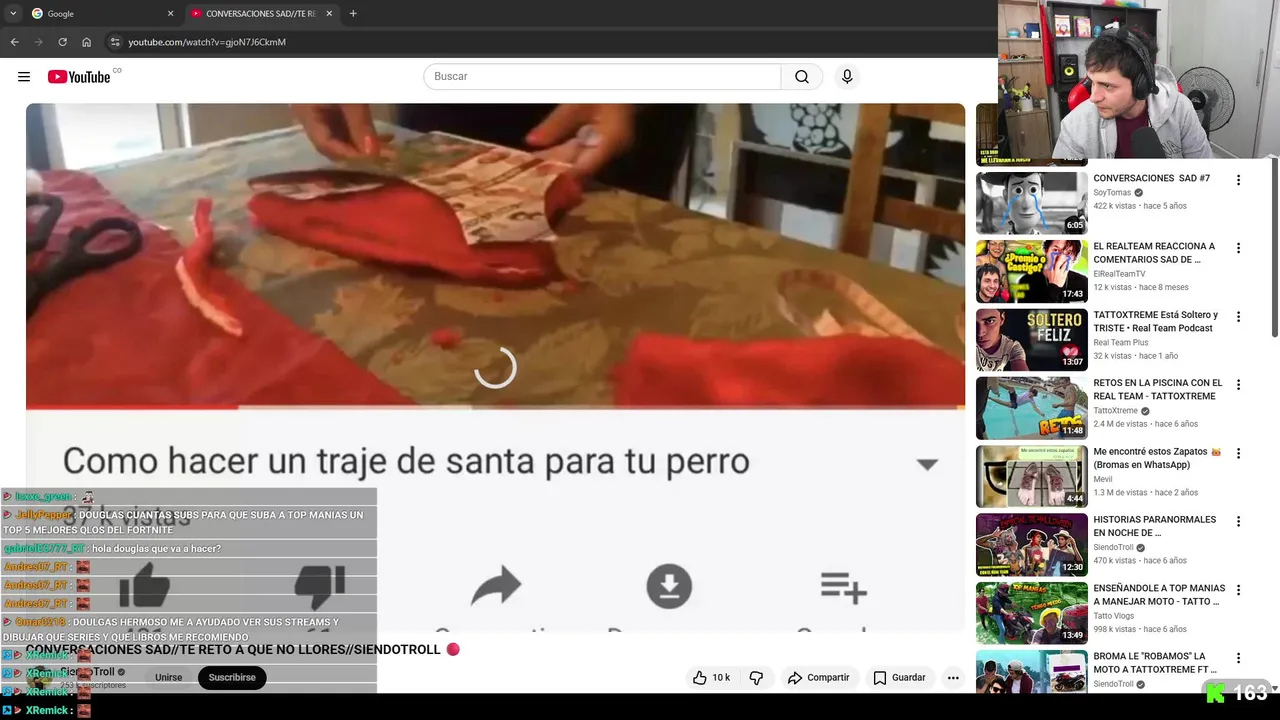Screen dimensions: 1280x720
Task: Expand the in-video description arrow
Action: [927, 464]
